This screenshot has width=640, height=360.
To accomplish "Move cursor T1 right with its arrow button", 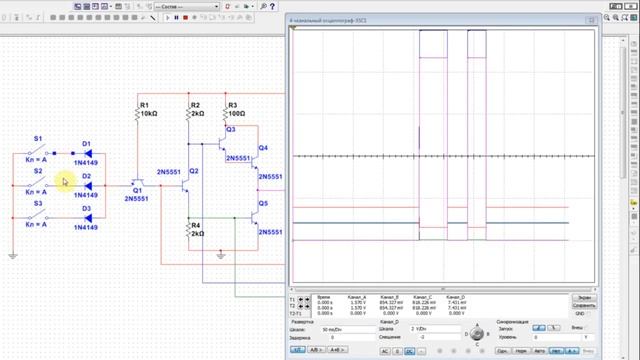I will coord(307,299).
